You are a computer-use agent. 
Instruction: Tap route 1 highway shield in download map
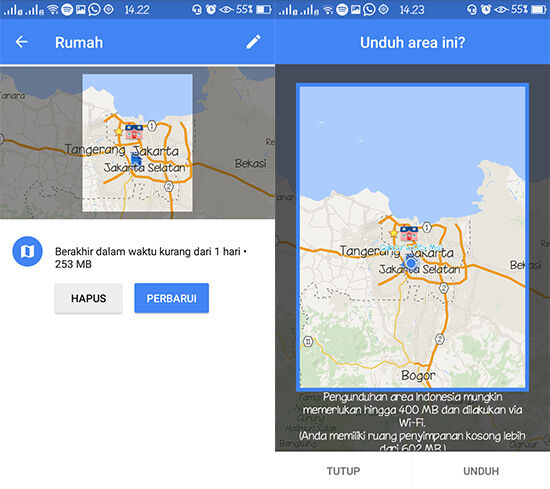pyautogui.click(x=427, y=228)
